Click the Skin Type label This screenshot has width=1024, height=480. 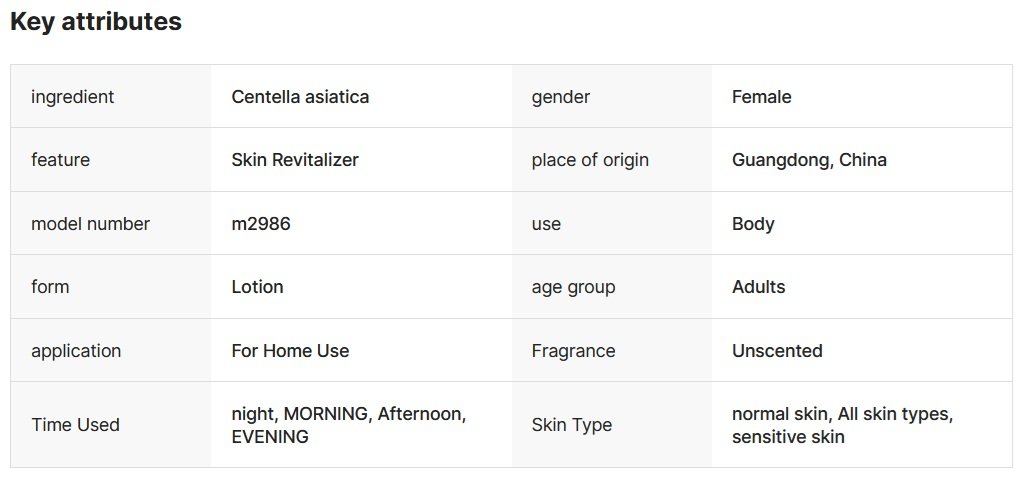click(572, 425)
